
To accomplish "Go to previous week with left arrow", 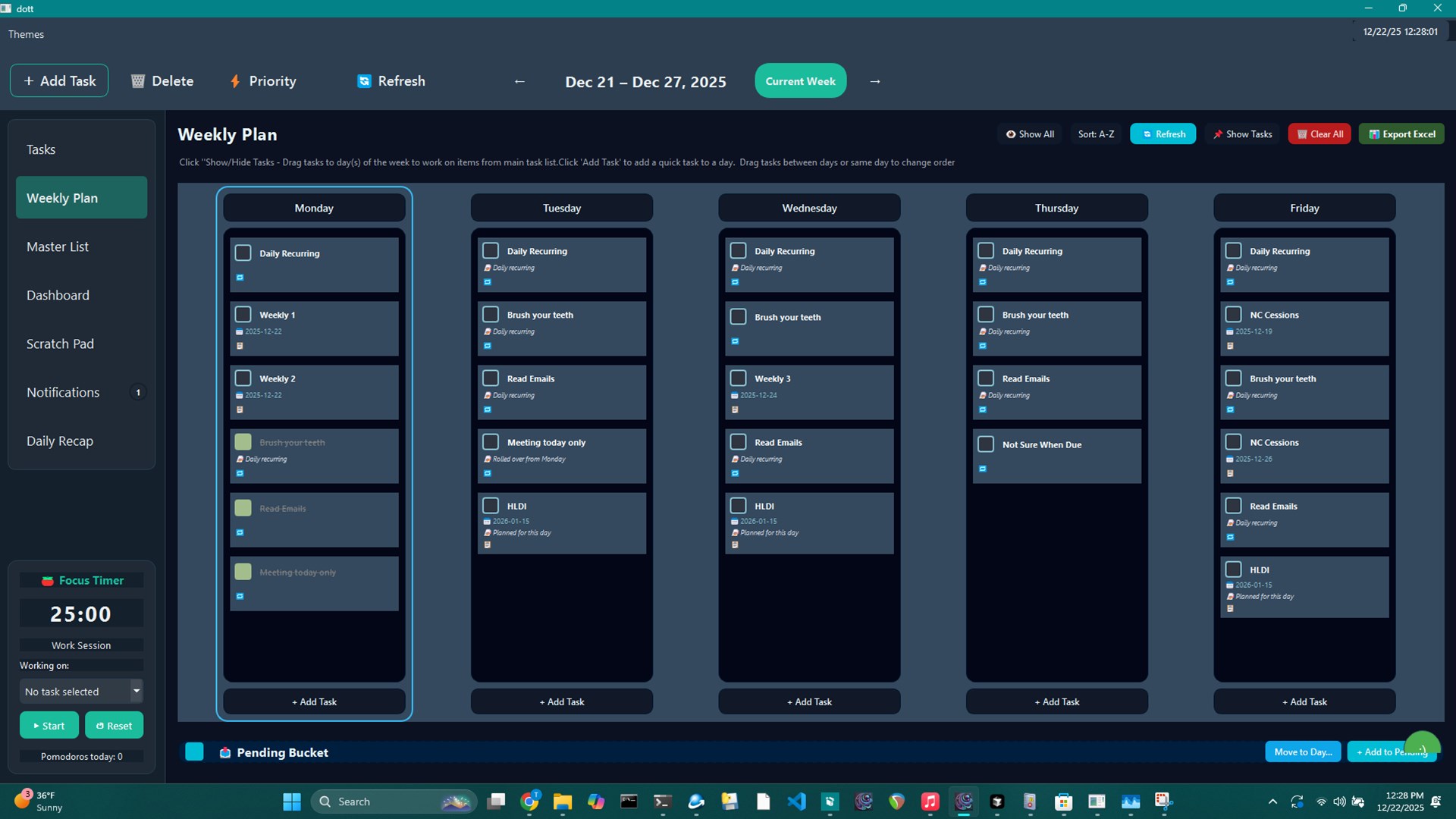I will click(x=519, y=81).
